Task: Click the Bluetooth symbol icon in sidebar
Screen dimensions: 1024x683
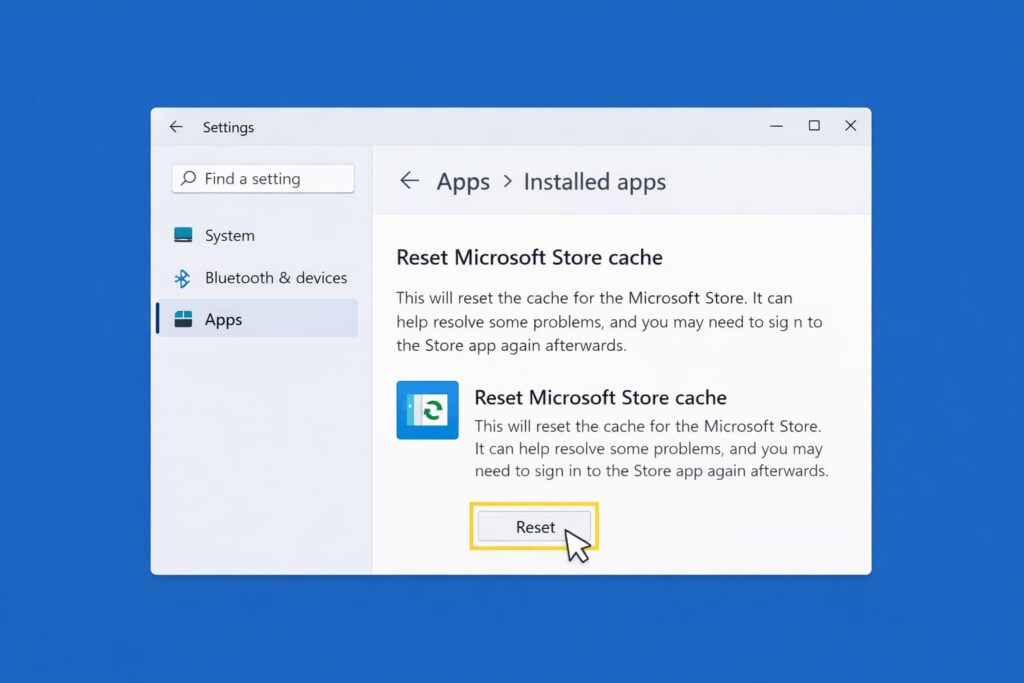Action: (x=182, y=278)
